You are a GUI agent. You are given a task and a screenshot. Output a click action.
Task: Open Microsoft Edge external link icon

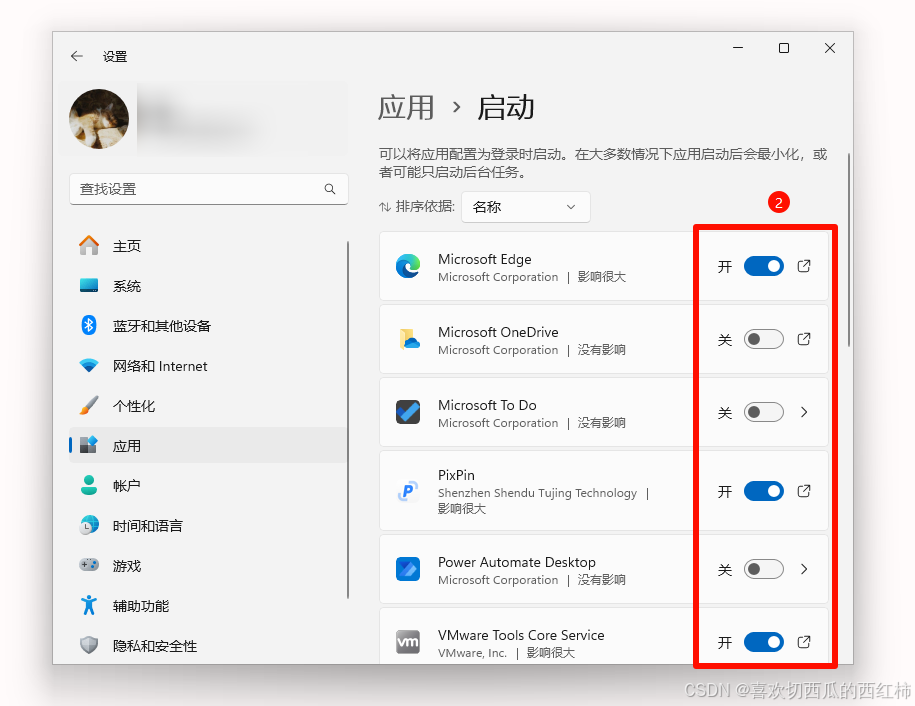pyautogui.click(x=804, y=266)
